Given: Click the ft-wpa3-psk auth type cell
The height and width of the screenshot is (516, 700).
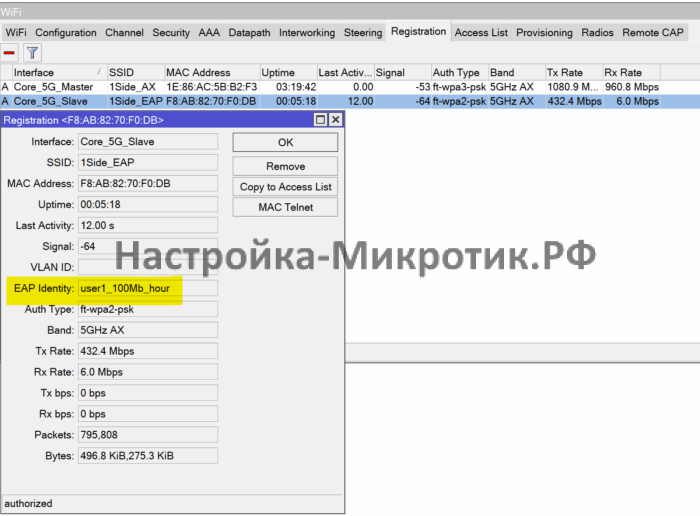Looking at the screenshot, I should pyautogui.click(x=459, y=87).
